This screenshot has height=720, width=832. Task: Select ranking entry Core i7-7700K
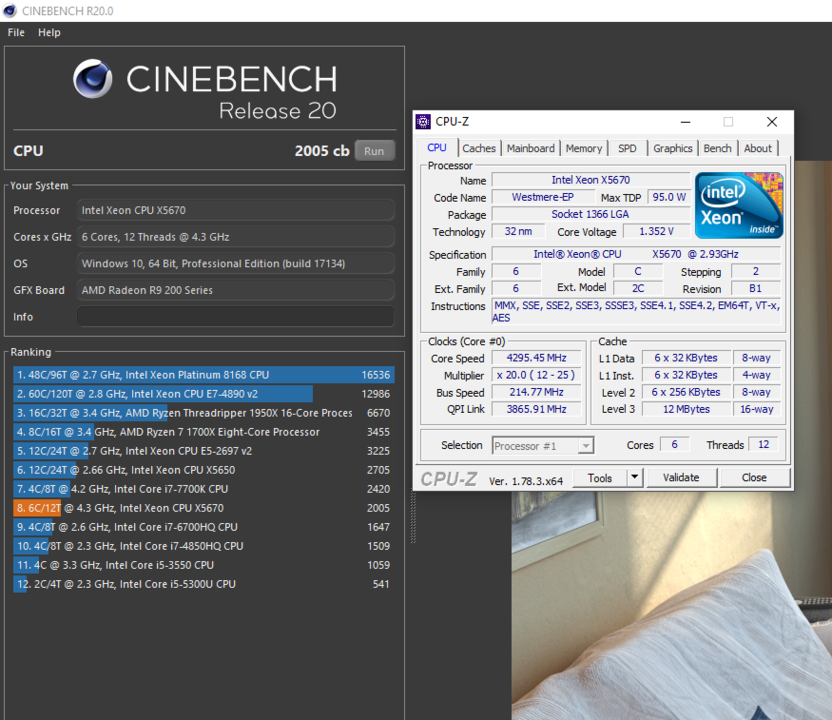204,489
